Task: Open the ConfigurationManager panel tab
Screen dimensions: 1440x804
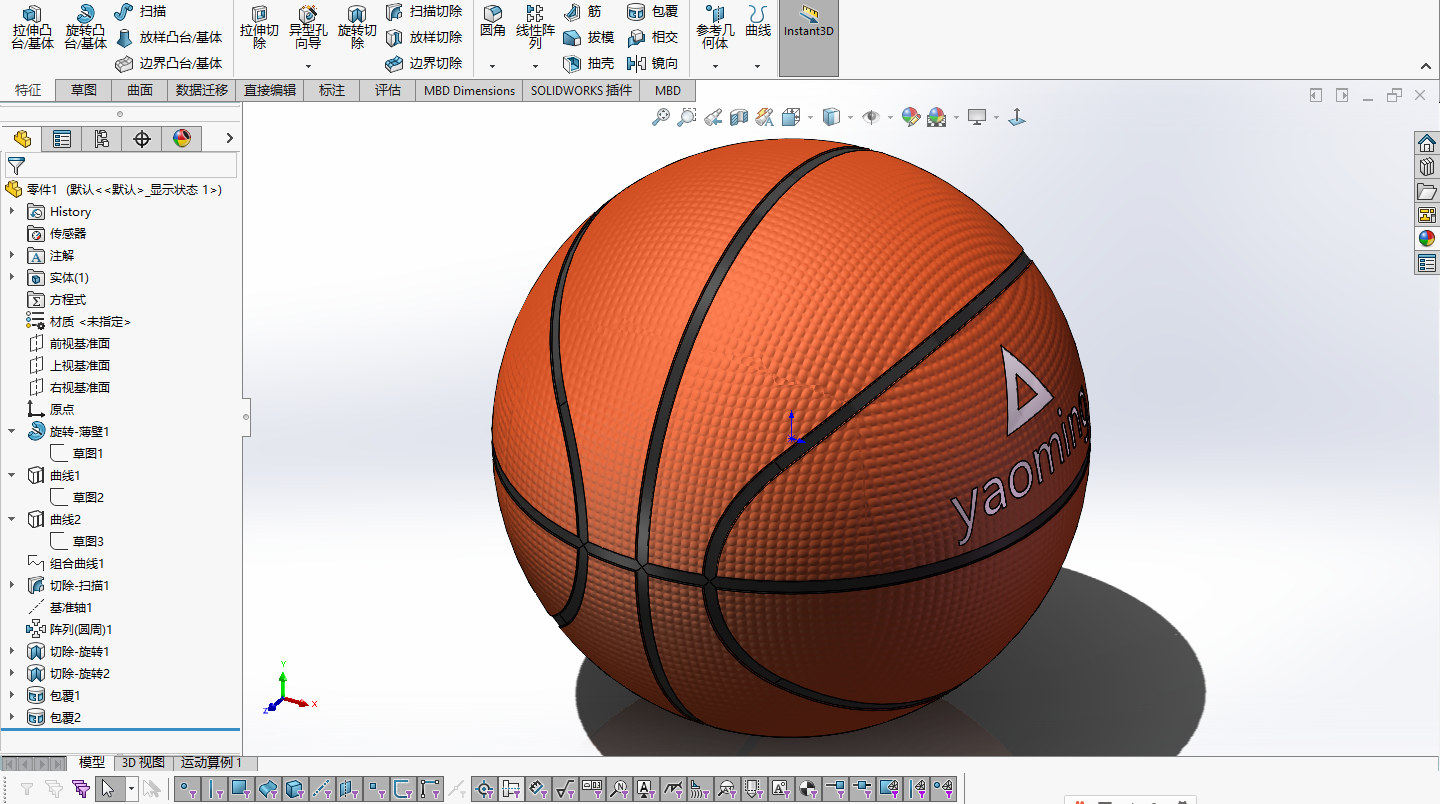Action: tap(102, 139)
